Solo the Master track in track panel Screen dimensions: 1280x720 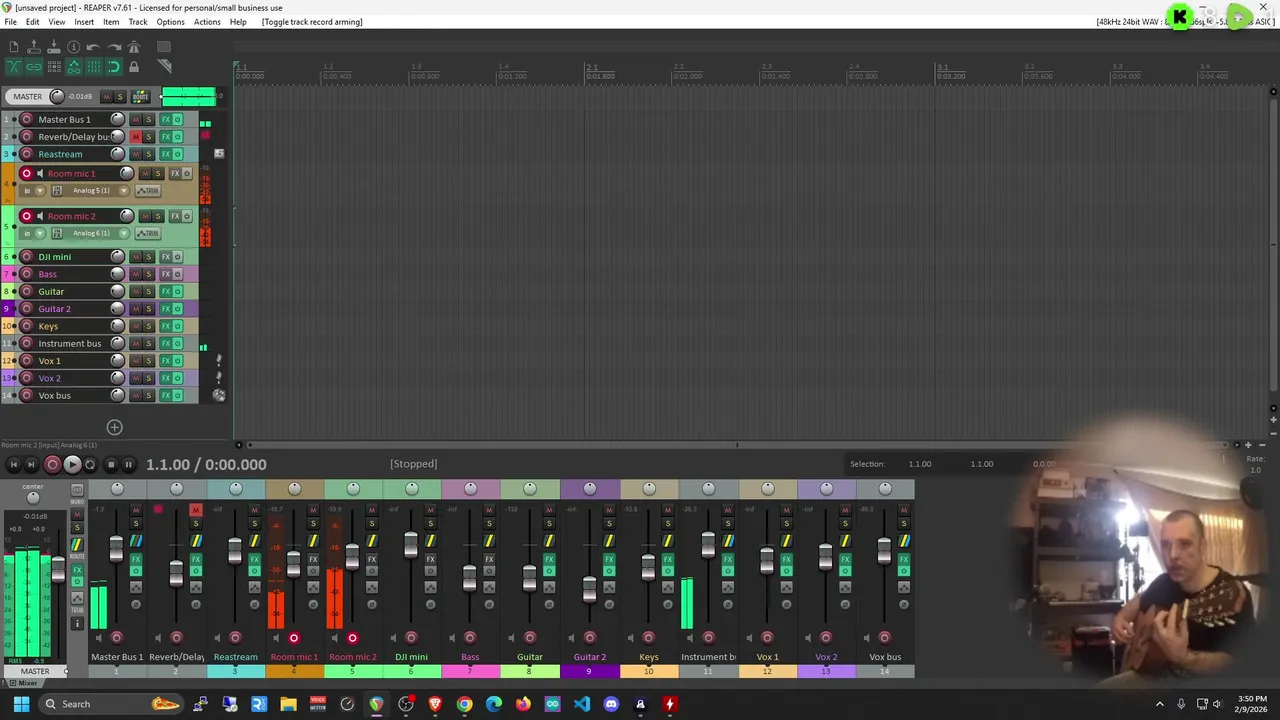(x=120, y=97)
